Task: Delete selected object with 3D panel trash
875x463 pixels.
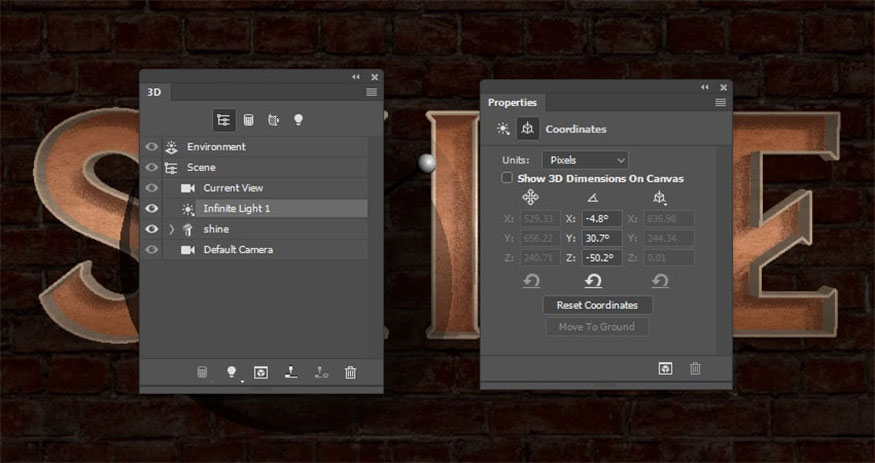Action: (350, 372)
